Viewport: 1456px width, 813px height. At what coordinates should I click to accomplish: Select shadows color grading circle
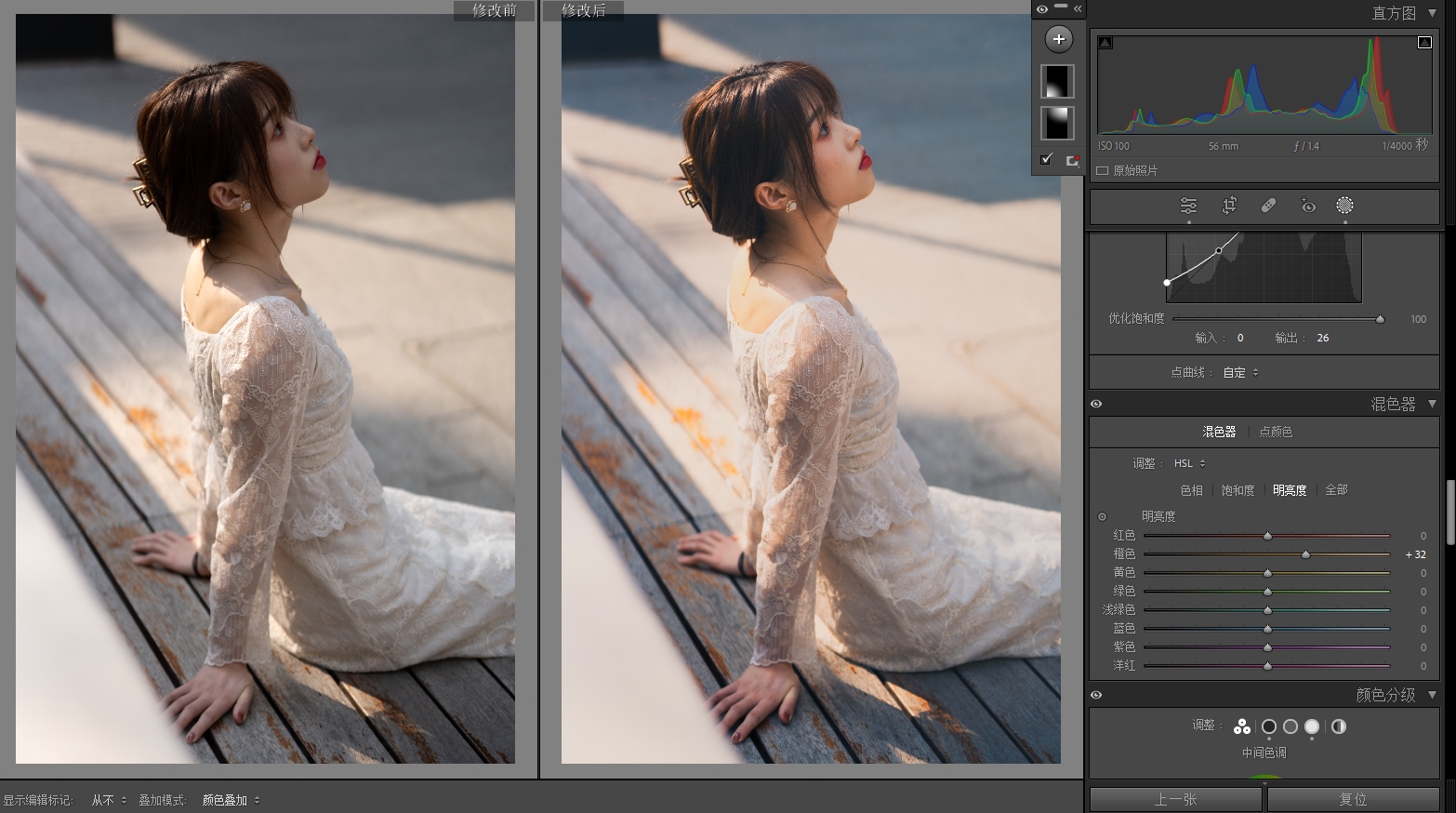[x=1268, y=726]
